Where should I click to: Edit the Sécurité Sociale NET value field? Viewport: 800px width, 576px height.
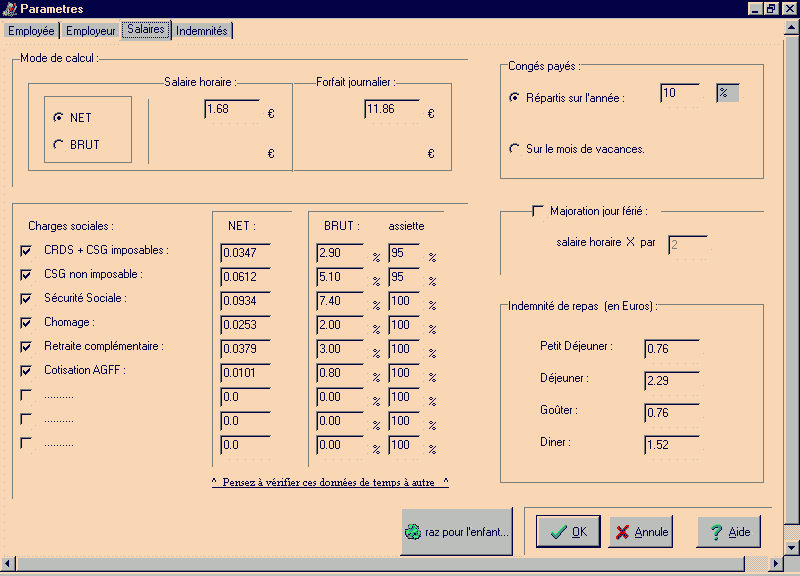pyautogui.click(x=245, y=300)
